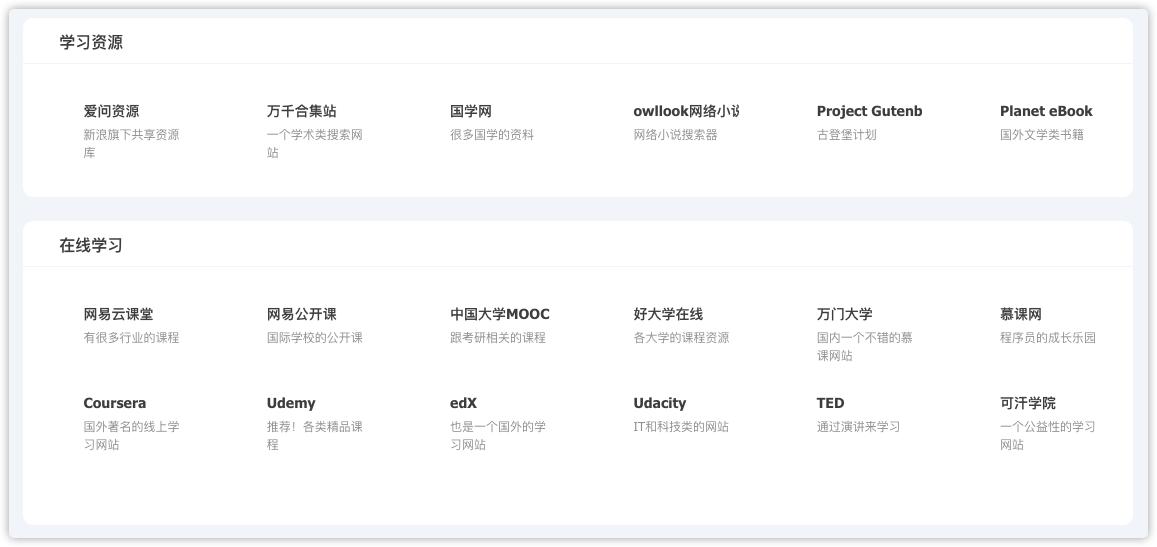
Task: Click the description 国外著名的线上学习网站
Action: tap(131, 436)
